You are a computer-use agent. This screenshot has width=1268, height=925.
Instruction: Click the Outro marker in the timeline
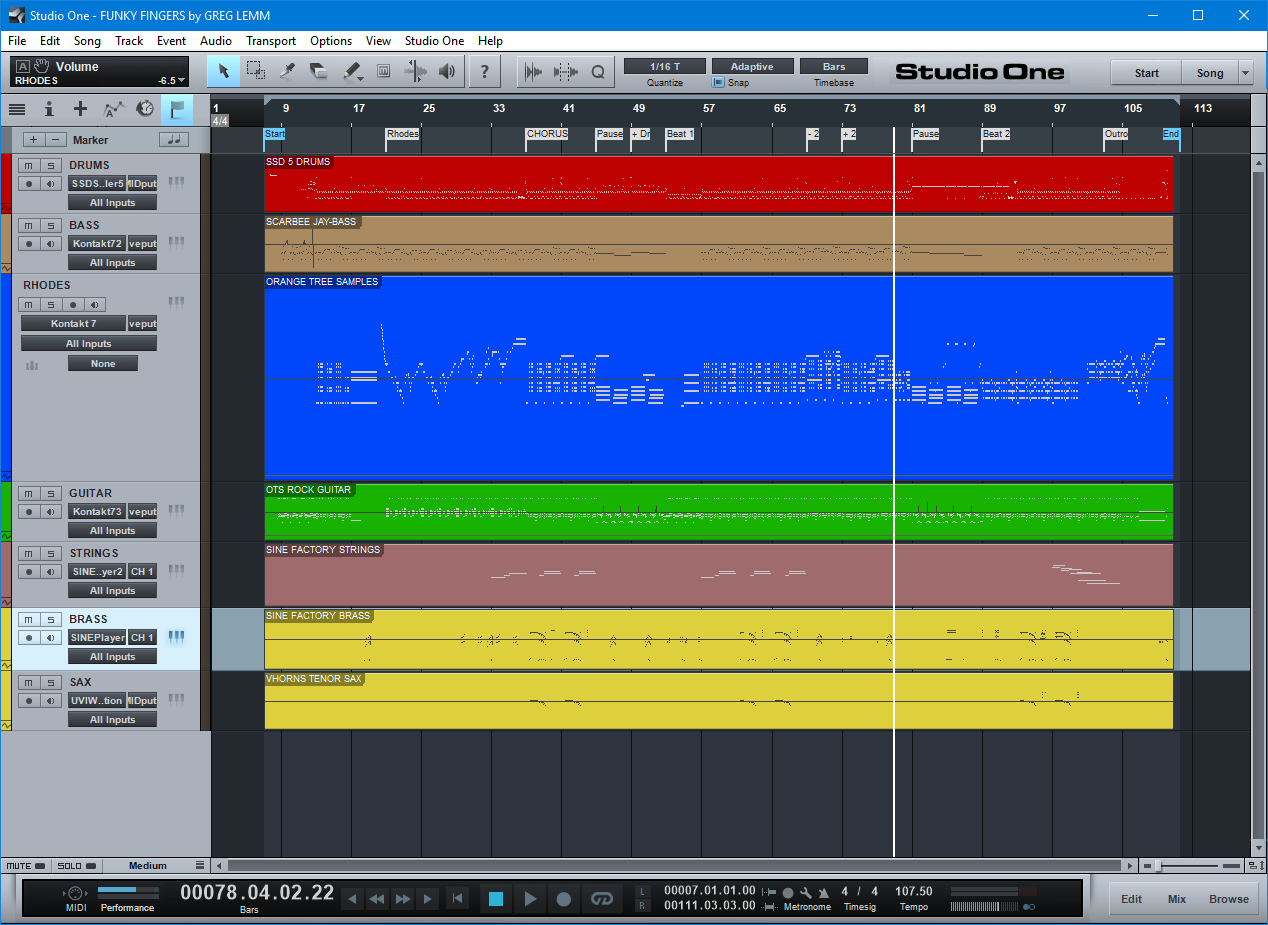point(1116,134)
